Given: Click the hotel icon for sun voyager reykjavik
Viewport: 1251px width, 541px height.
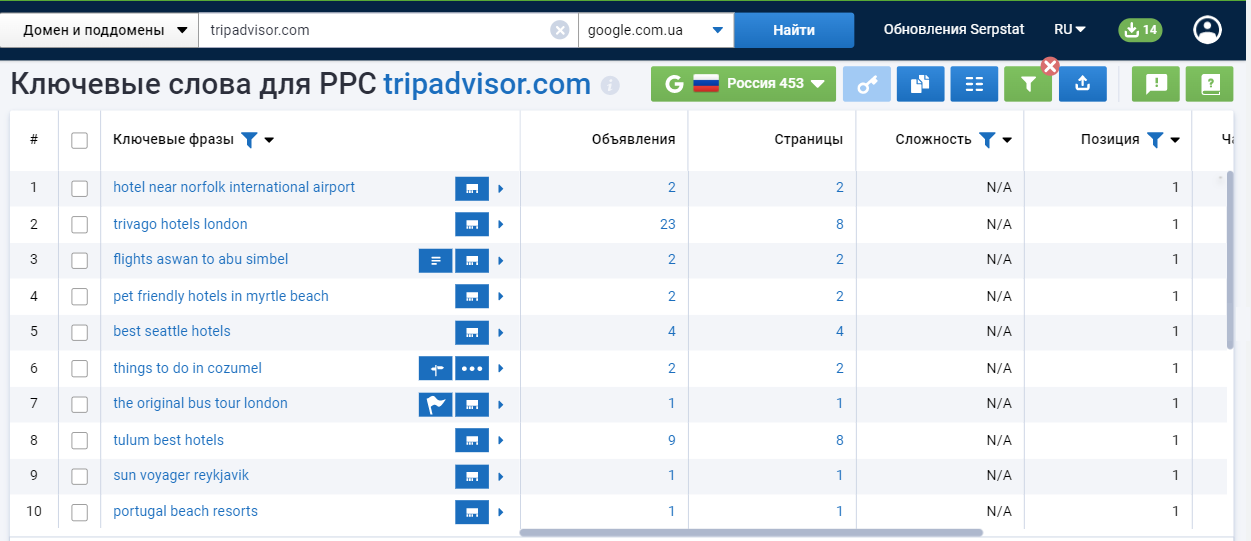Looking at the screenshot, I should (x=472, y=476).
